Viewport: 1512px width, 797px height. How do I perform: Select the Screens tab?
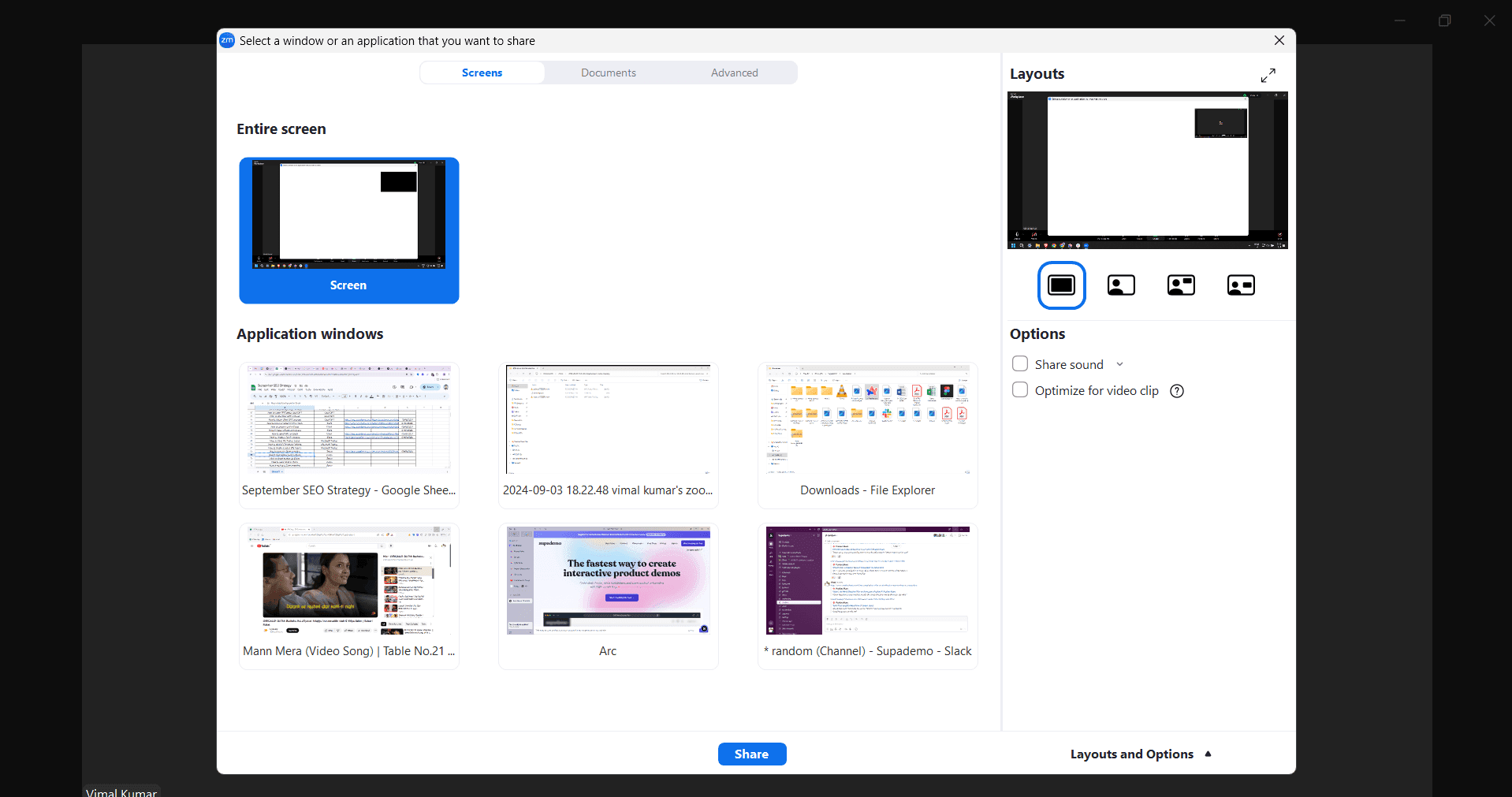coord(482,72)
